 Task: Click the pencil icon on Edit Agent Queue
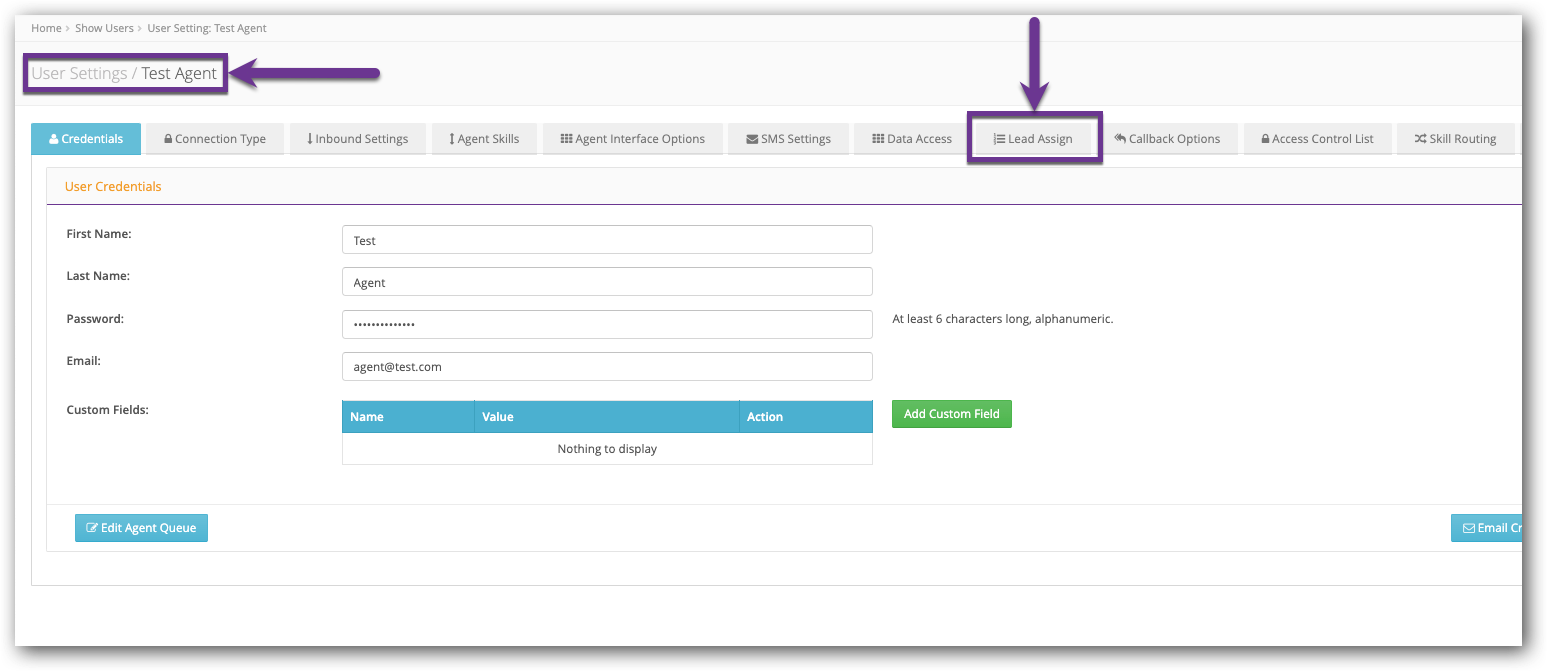click(x=92, y=527)
